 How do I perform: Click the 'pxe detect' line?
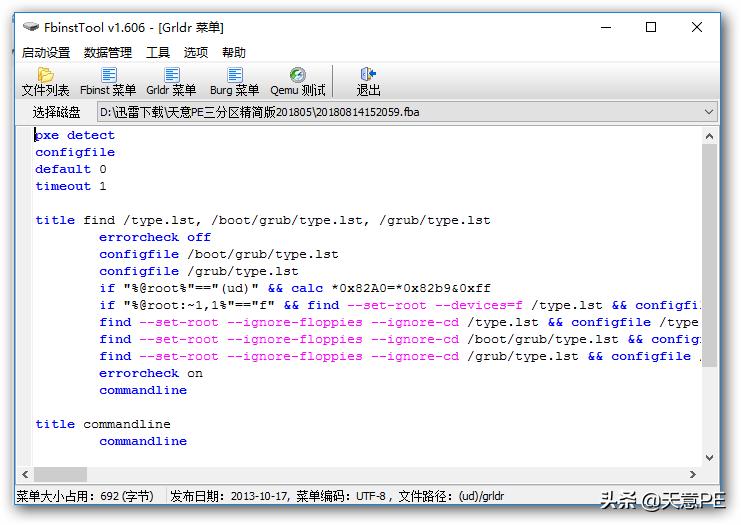pyautogui.click(x=75, y=135)
